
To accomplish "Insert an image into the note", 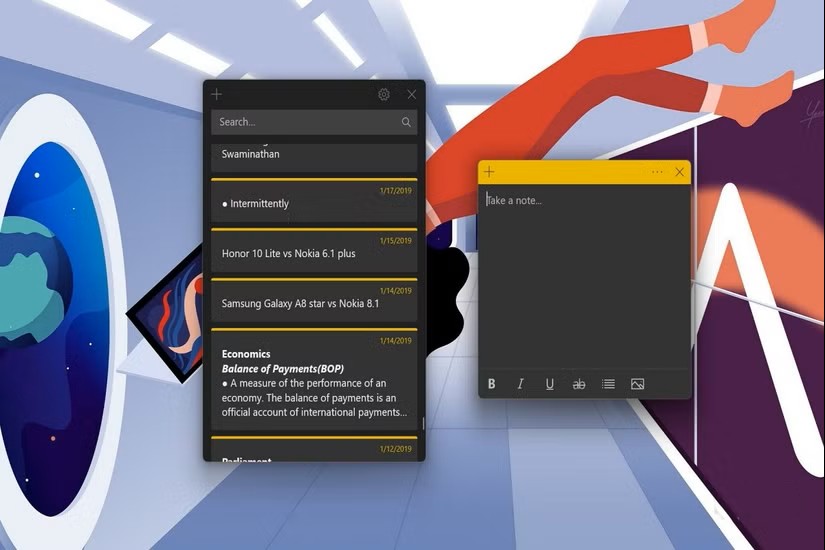I will point(637,384).
